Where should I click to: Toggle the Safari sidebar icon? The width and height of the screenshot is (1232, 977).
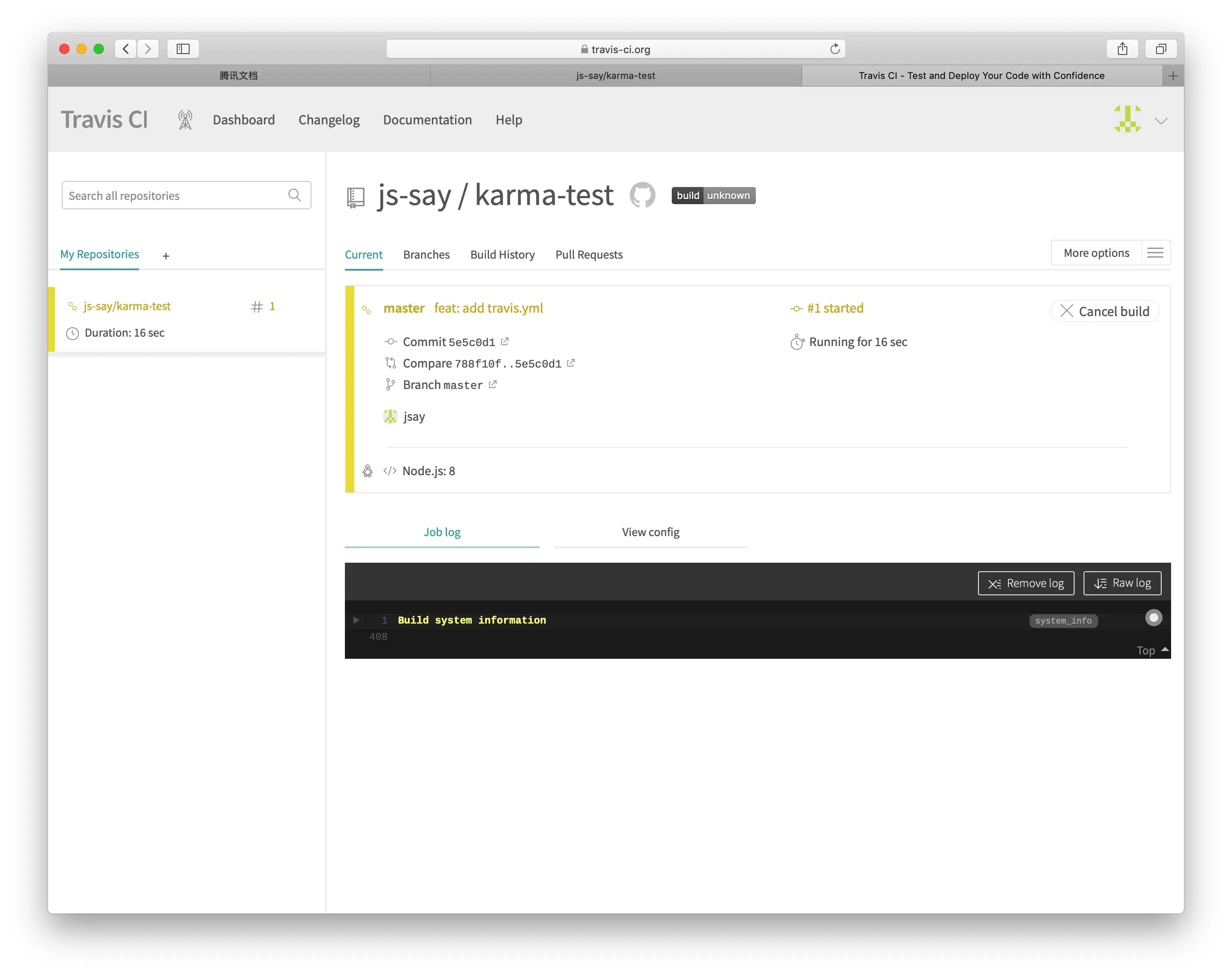[183, 49]
